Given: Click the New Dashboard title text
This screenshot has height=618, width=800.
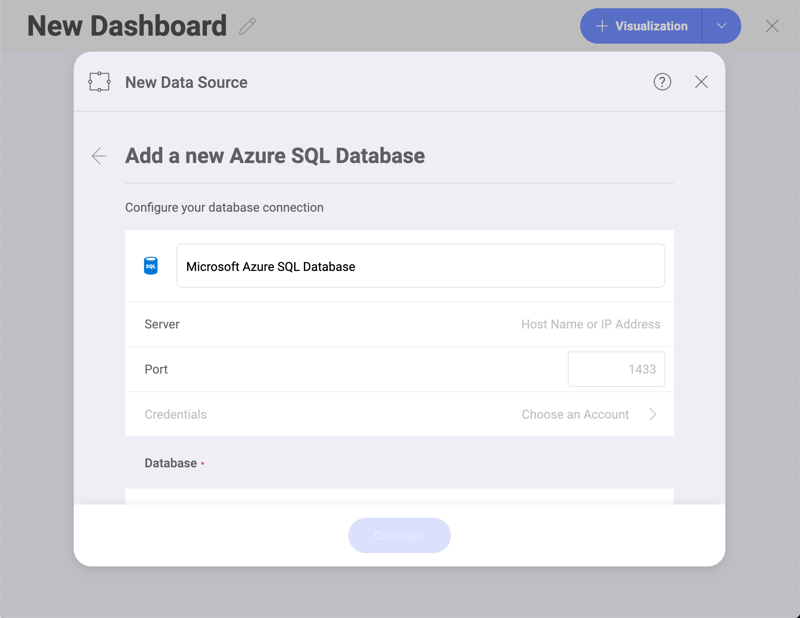Looking at the screenshot, I should click(127, 26).
